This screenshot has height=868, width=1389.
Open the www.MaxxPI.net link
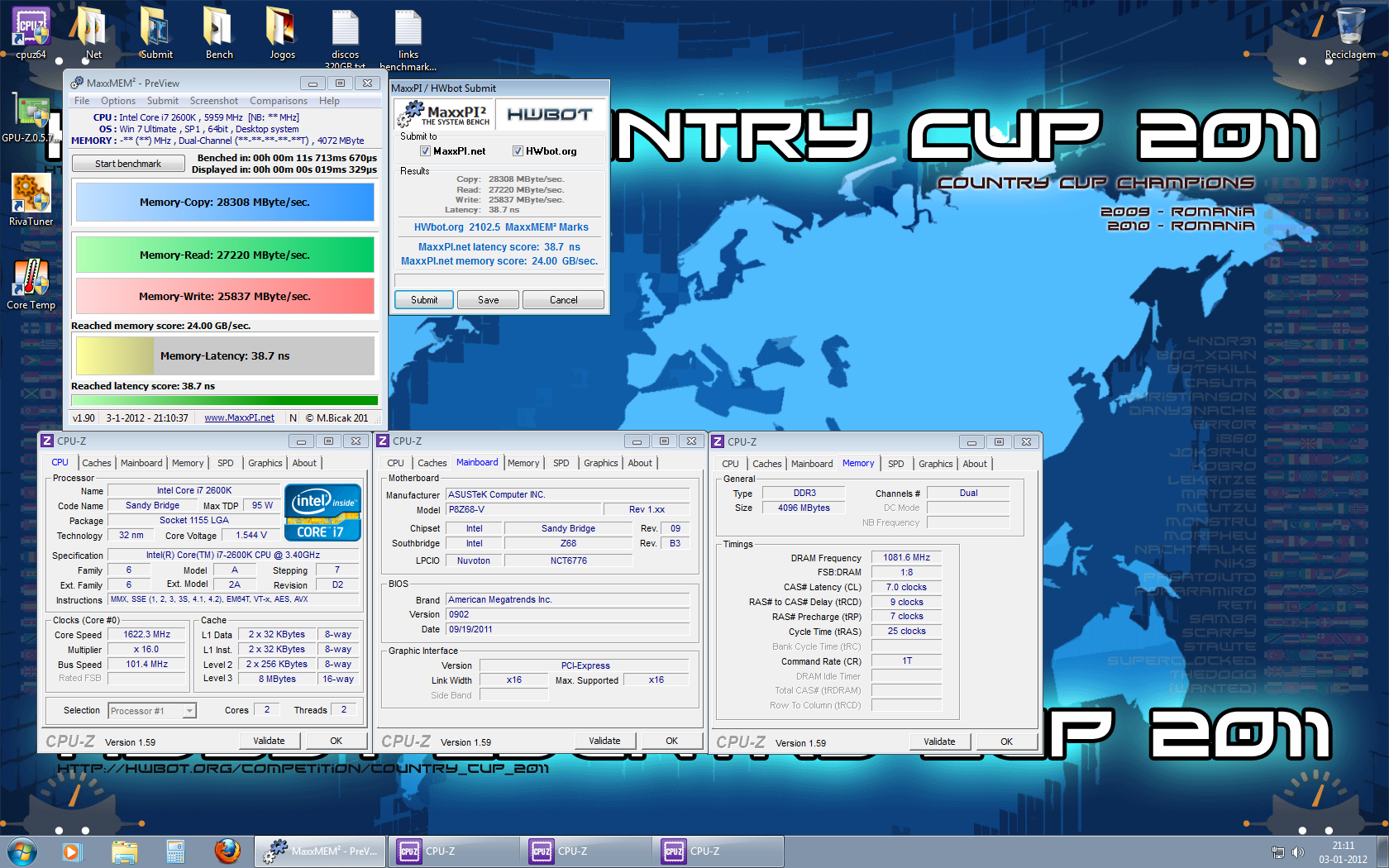pyautogui.click(x=239, y=417)
